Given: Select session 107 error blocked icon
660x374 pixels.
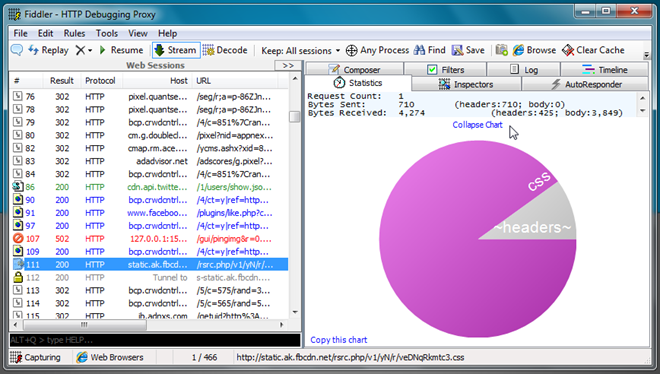Looking at the screenshot, I should [x=18, y=239].
